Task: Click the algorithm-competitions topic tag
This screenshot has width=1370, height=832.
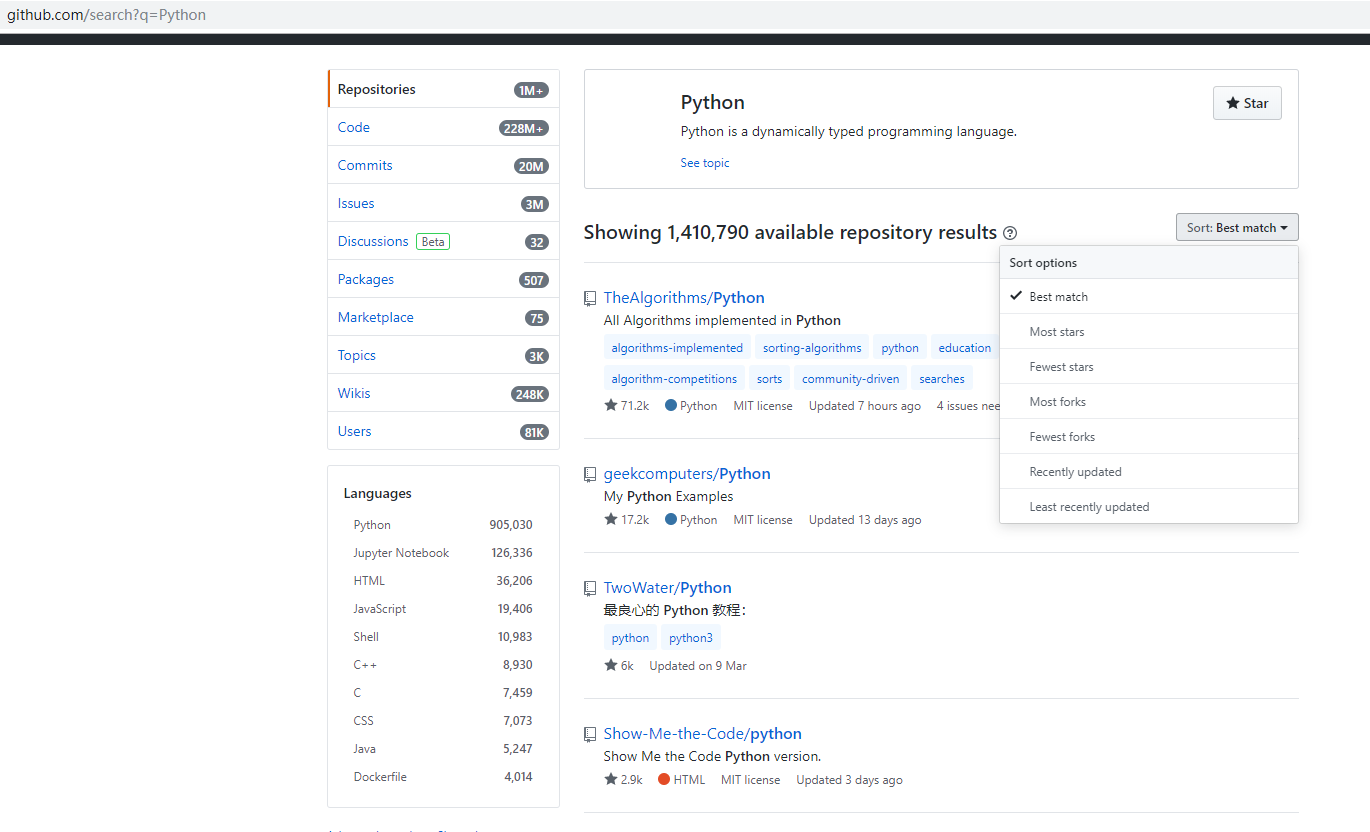Action: click(674, 379)
